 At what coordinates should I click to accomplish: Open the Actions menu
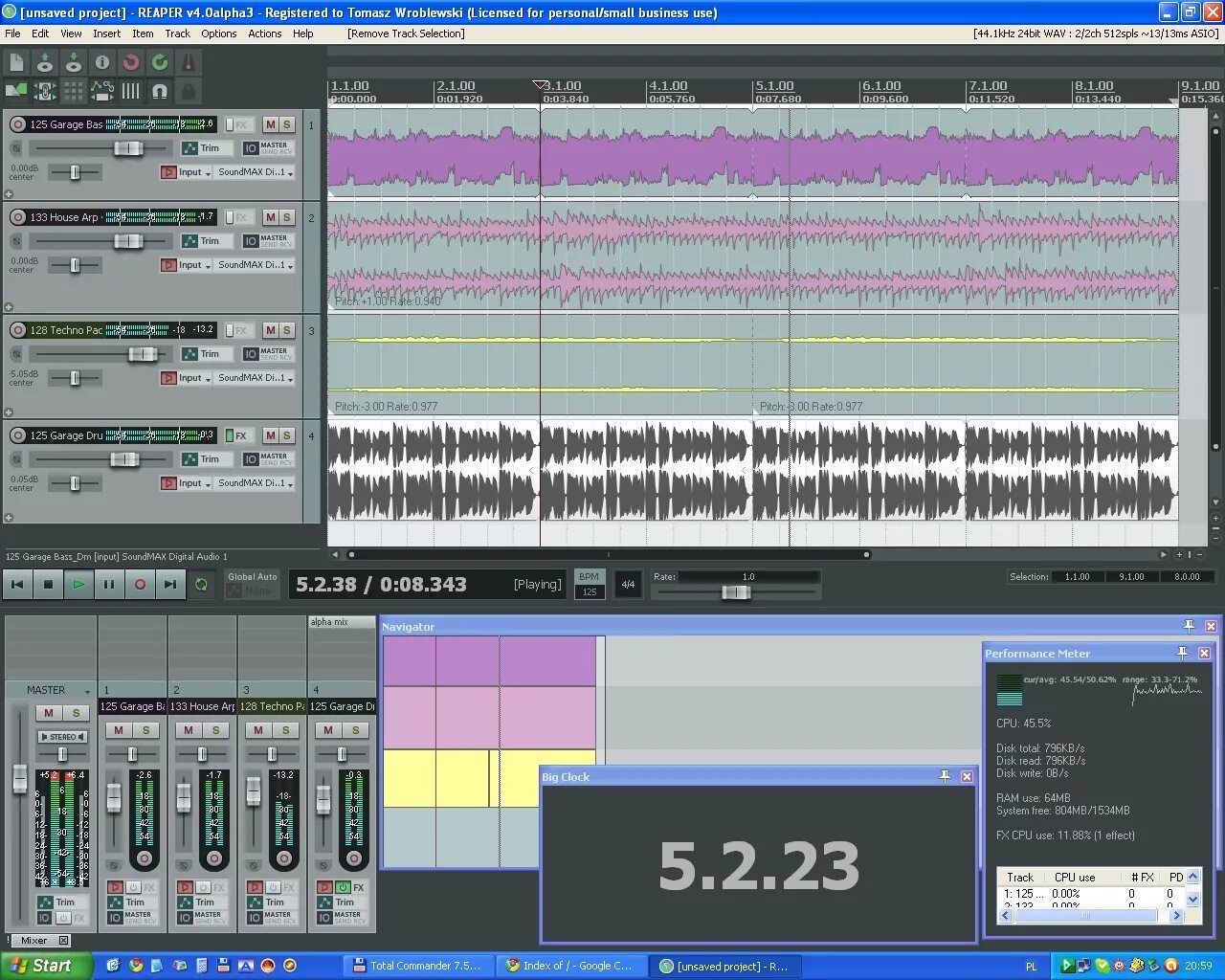264,33
